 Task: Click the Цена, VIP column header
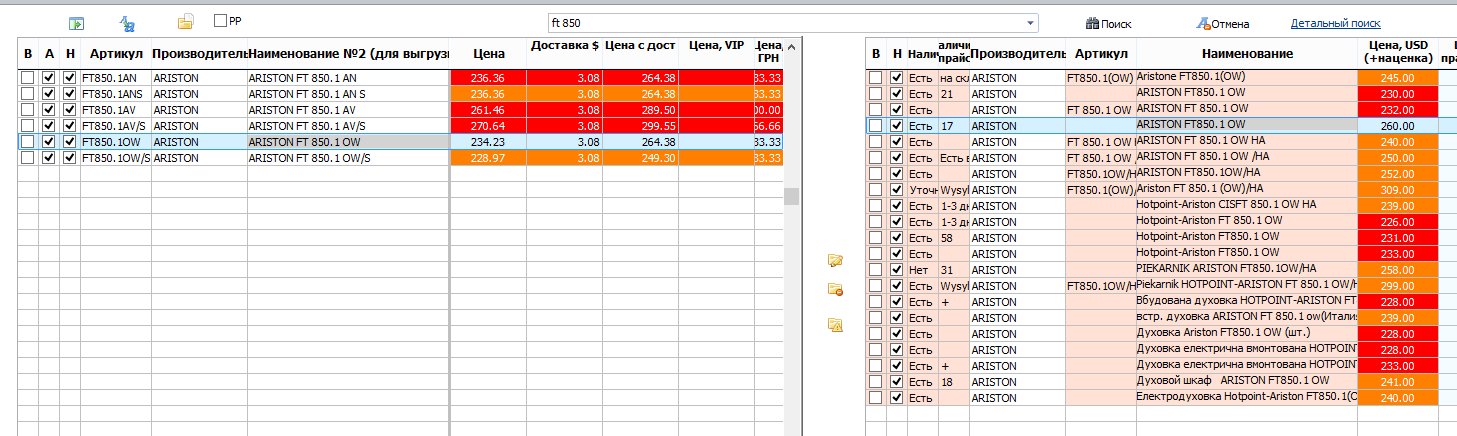[716, 46]
